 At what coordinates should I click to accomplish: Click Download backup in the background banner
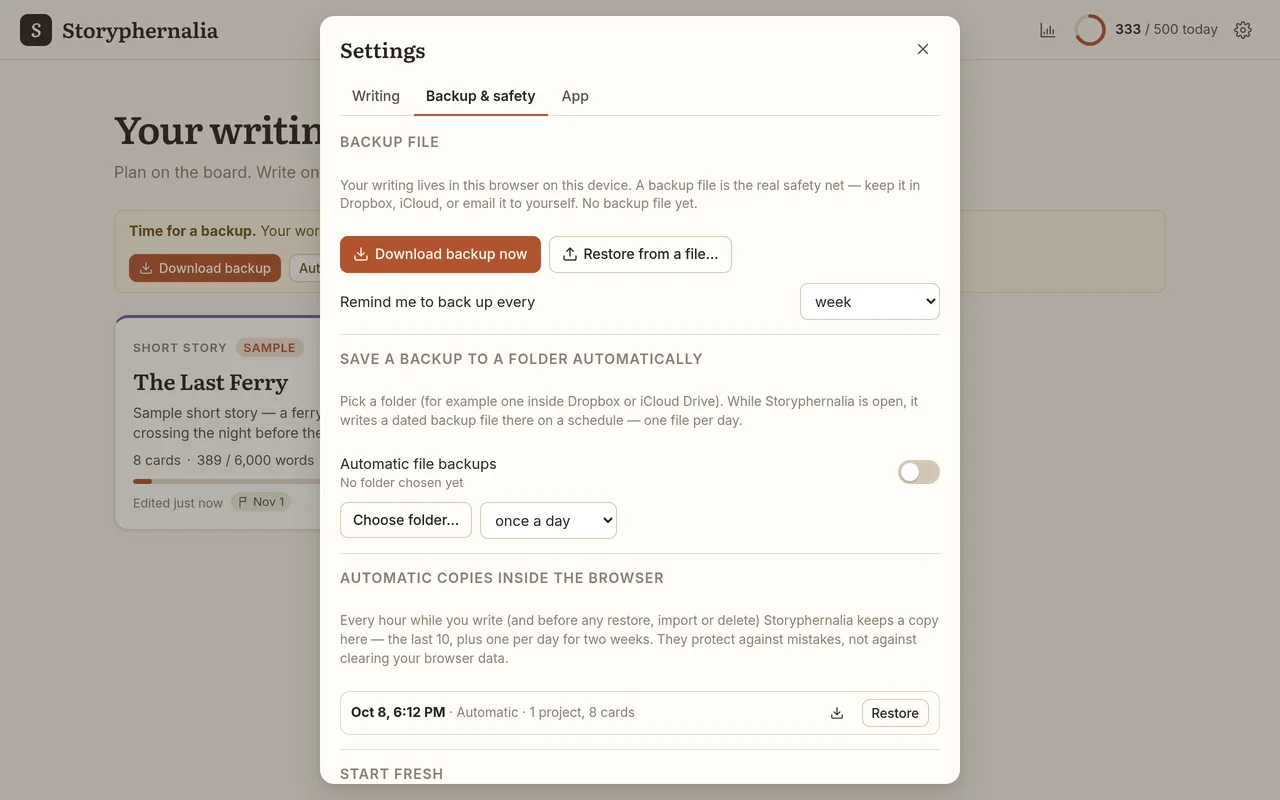point(205,268)
